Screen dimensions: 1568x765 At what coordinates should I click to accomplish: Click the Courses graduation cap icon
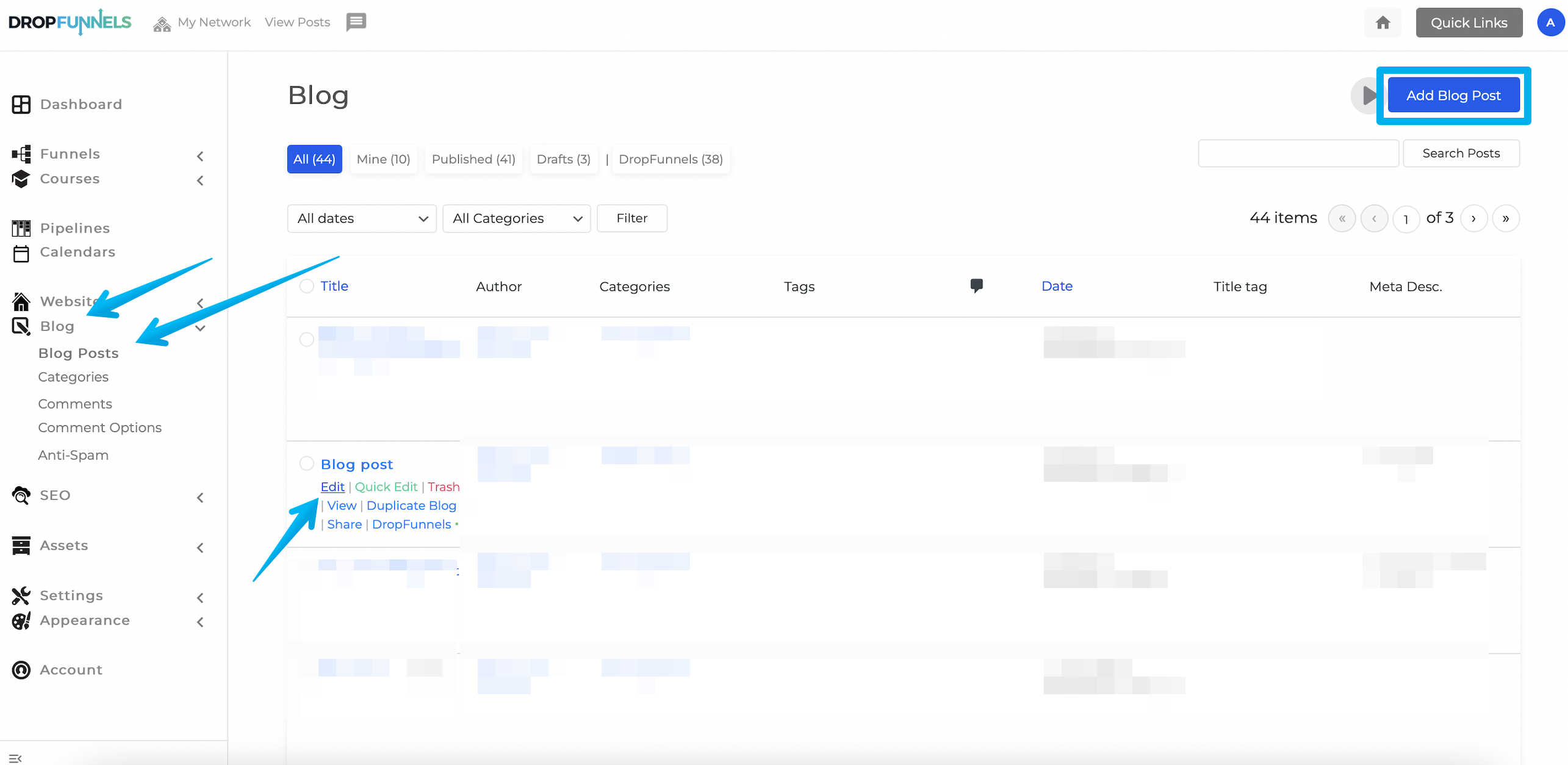pyautogui.click(x=21, y=179)
